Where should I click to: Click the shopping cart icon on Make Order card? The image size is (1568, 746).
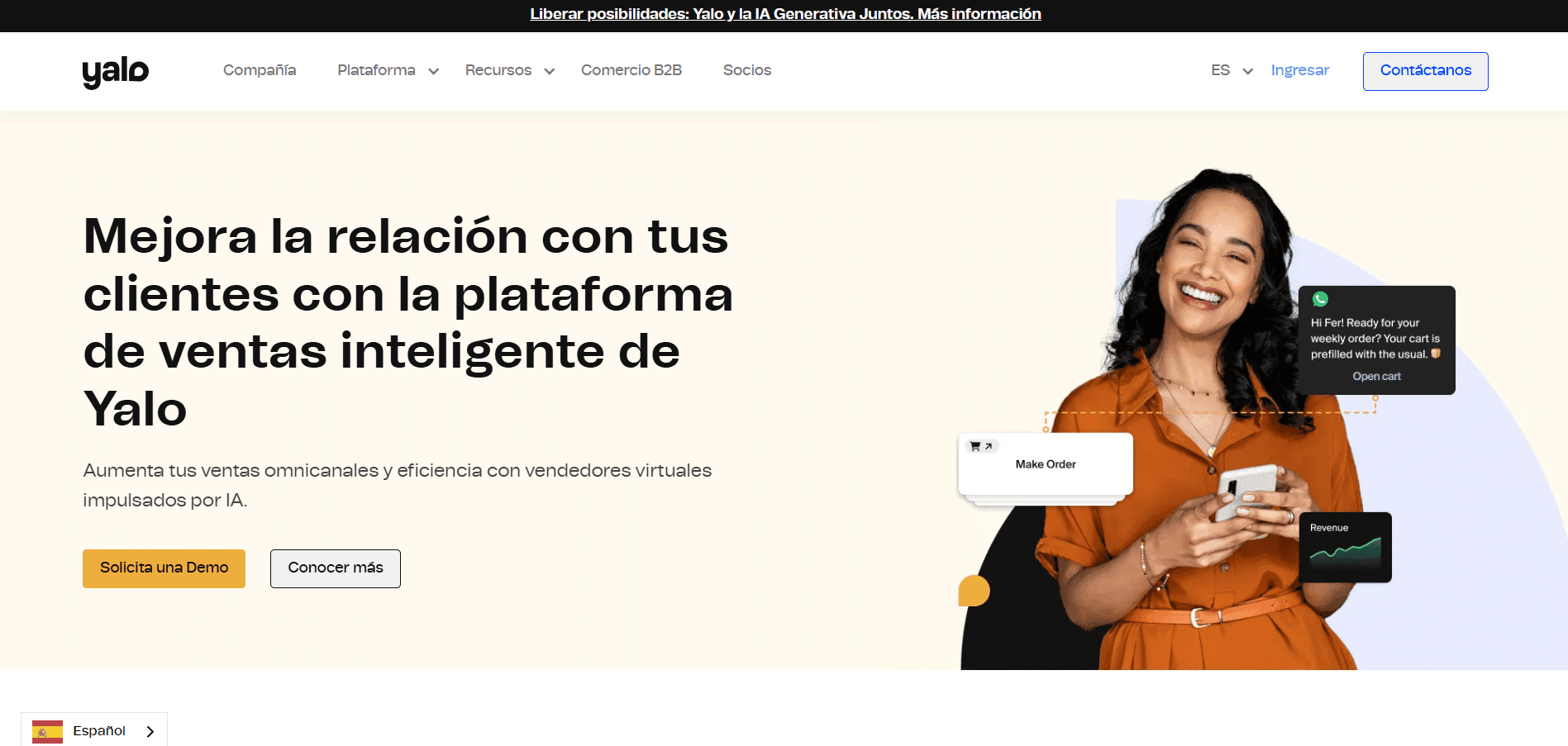pyautogui.click(x=975, y=446)
